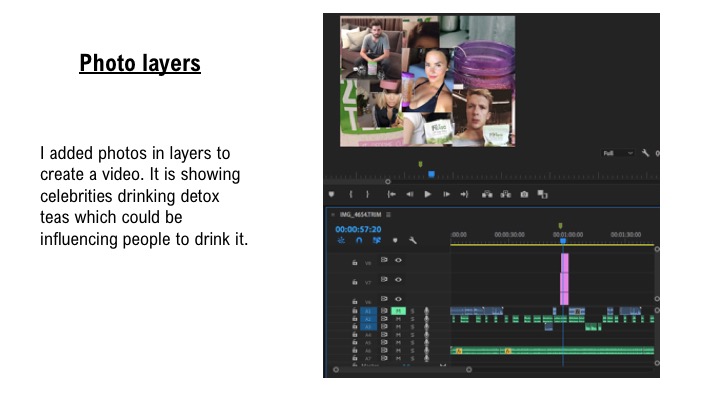Step back one frame

[x=410, y=194]
